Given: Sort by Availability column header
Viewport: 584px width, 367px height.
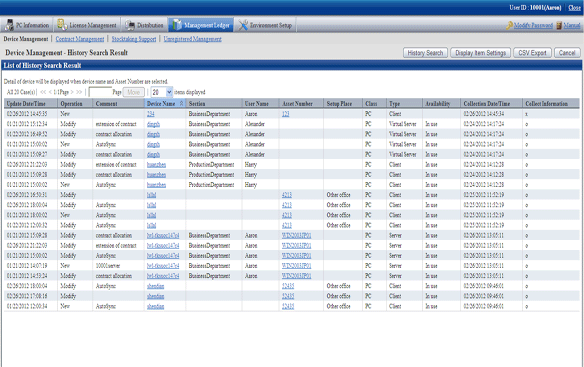Looking at the screenshot, I should (x=438, y=104).
